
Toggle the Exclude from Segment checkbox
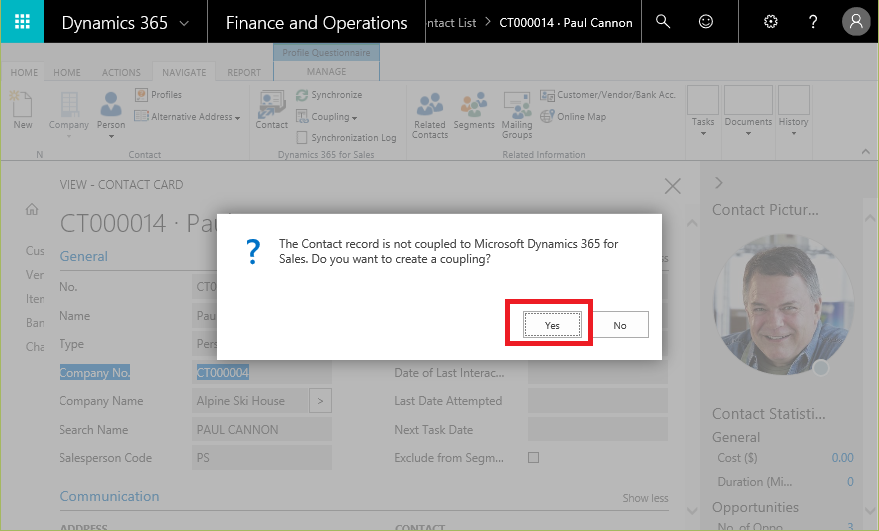(x=533, y=458)
